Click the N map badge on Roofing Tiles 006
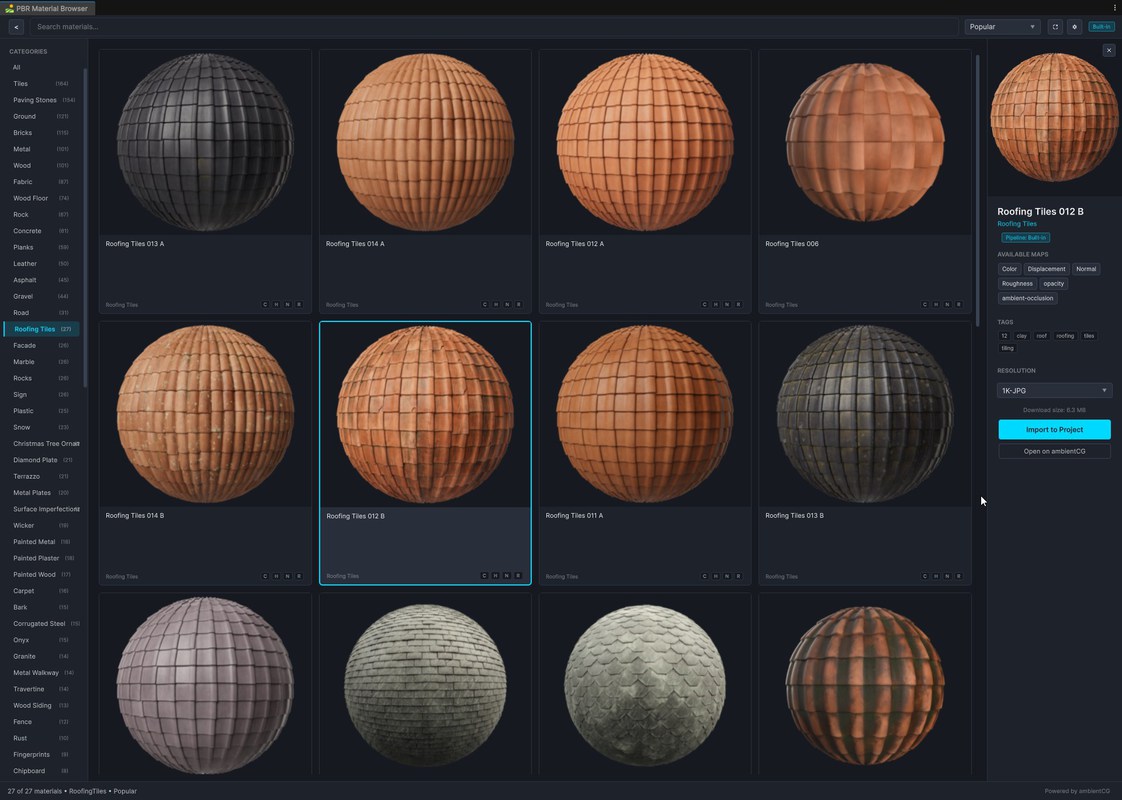The width and height of the screenshot is (1122, 800). click(947, 304)
